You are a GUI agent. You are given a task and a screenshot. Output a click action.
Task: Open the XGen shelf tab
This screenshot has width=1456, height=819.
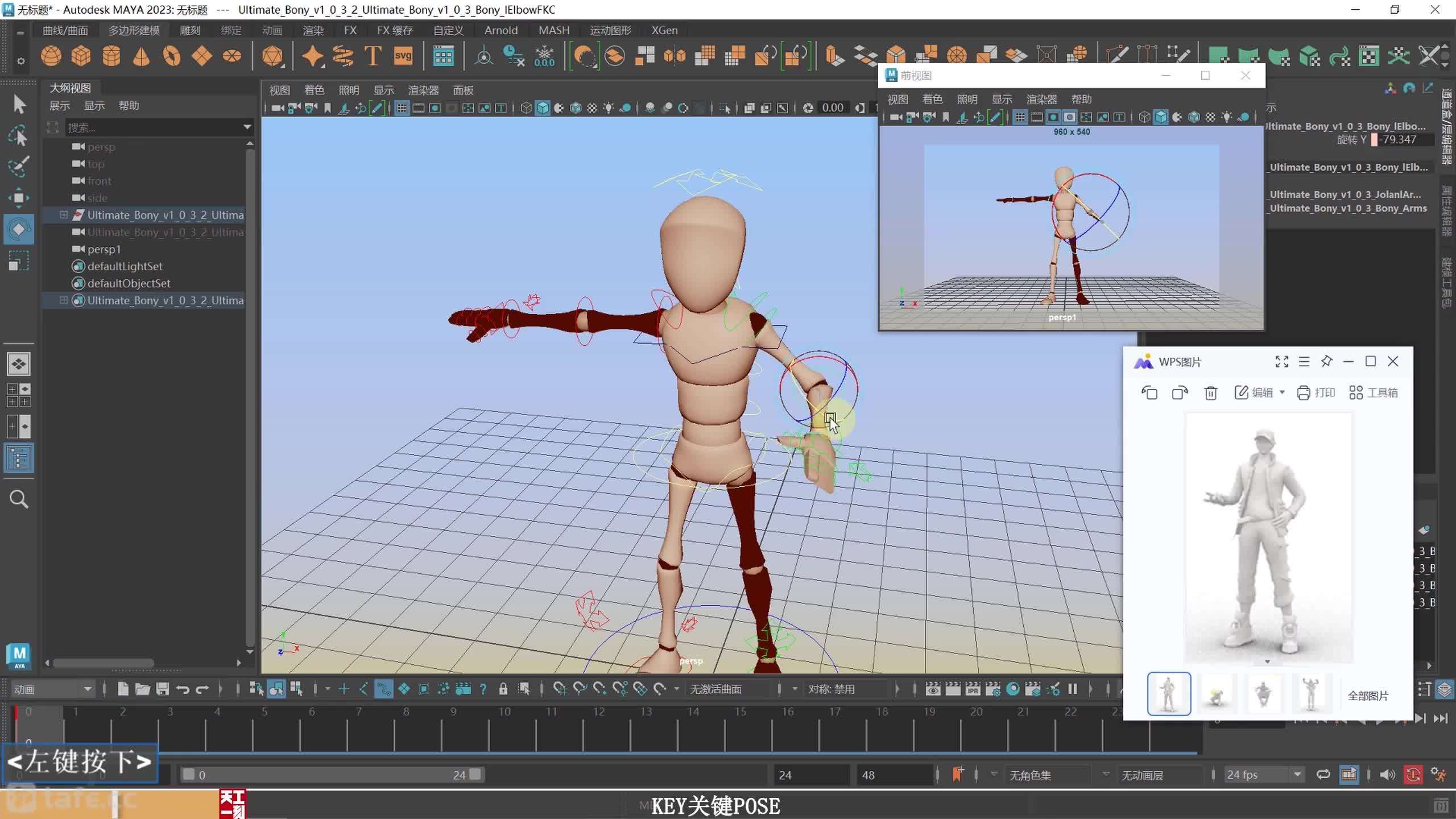[664, 30]
